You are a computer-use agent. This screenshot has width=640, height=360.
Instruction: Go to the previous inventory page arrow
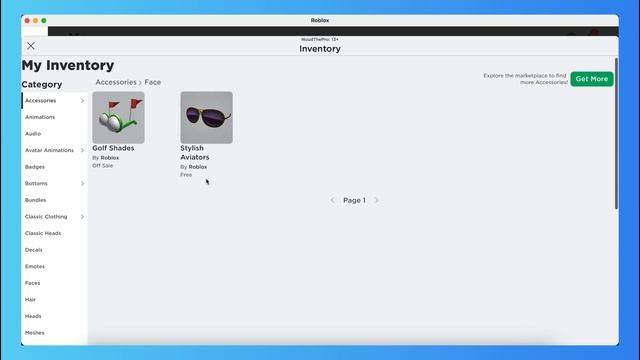pos(332,200)
